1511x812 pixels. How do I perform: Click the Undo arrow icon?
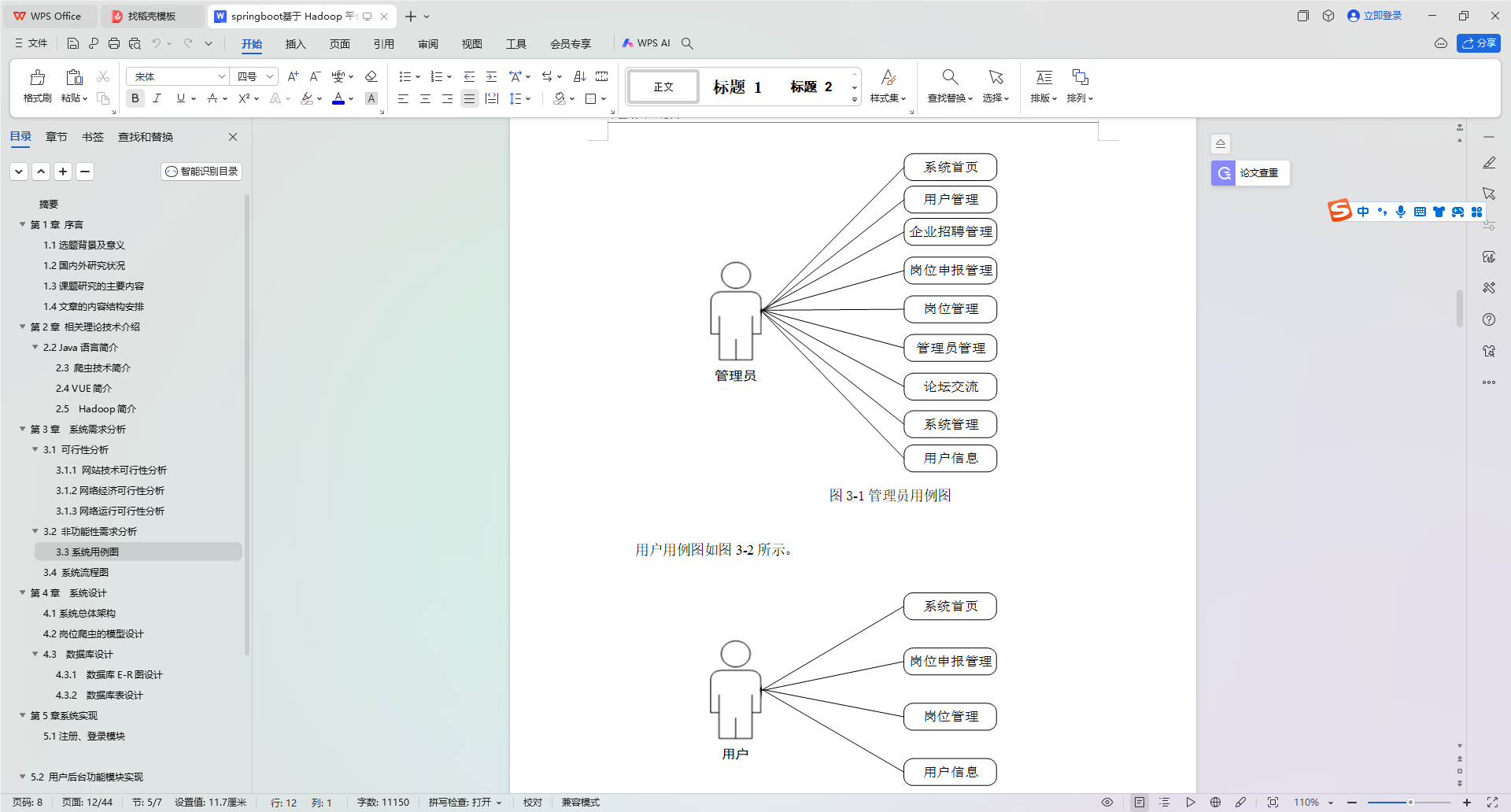(157, 43)
